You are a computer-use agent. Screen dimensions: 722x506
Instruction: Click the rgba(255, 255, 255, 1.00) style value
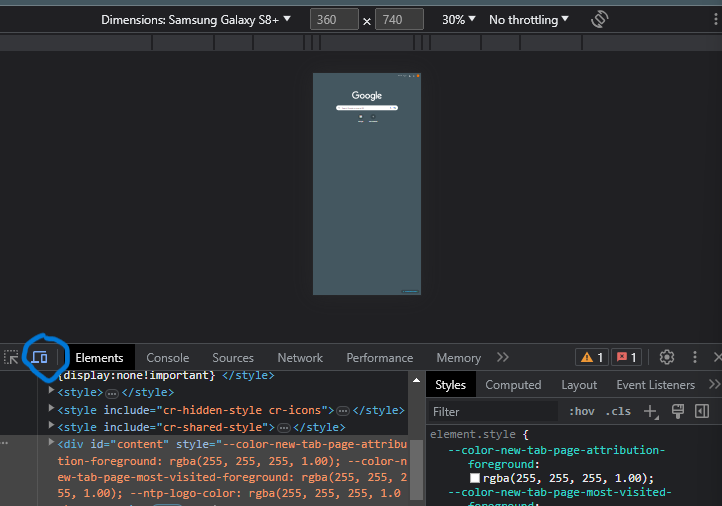568,478
